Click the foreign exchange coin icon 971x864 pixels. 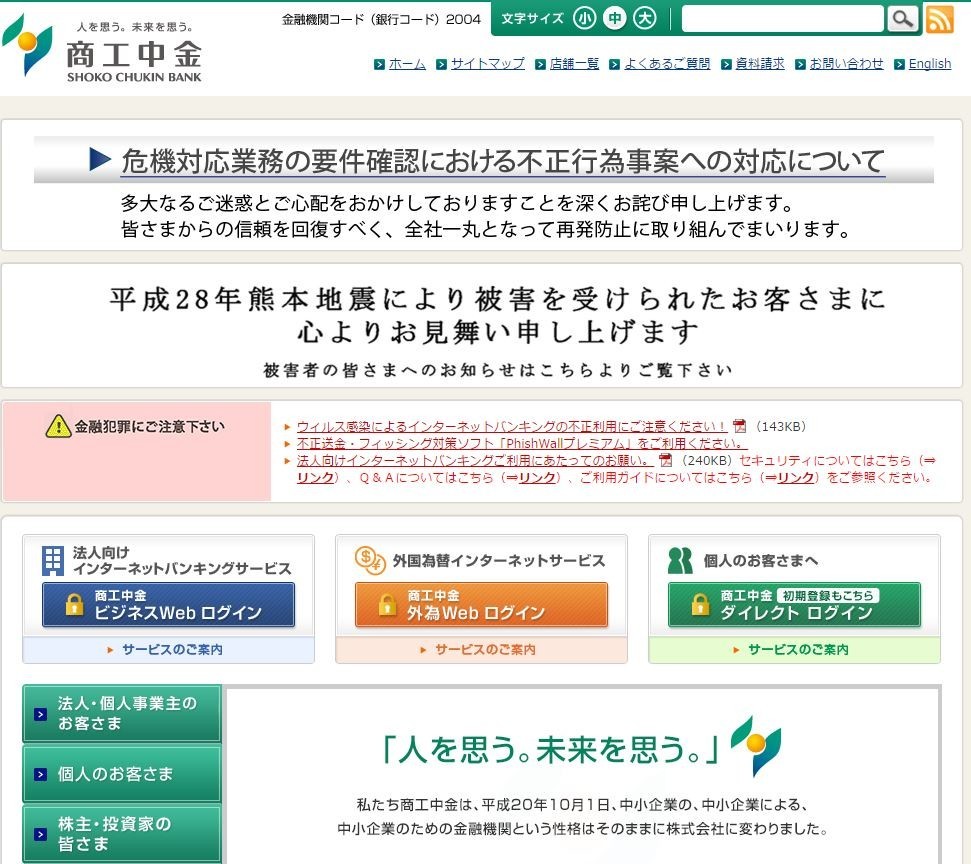pos(369,560)
